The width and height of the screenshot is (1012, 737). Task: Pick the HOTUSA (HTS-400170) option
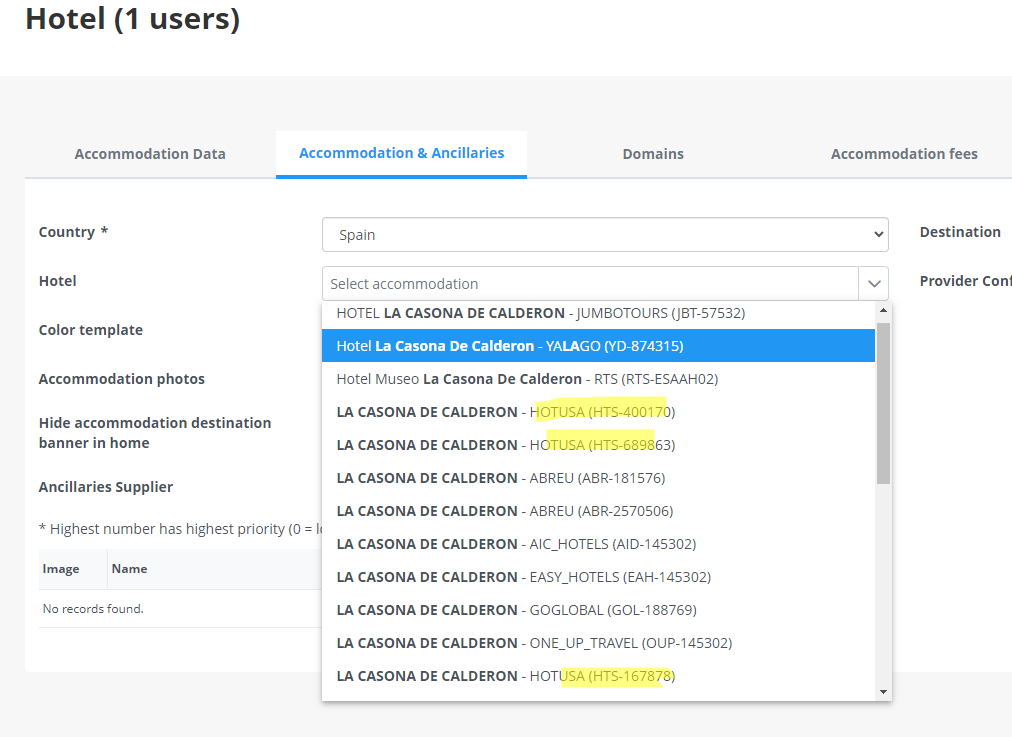(506, 412)
